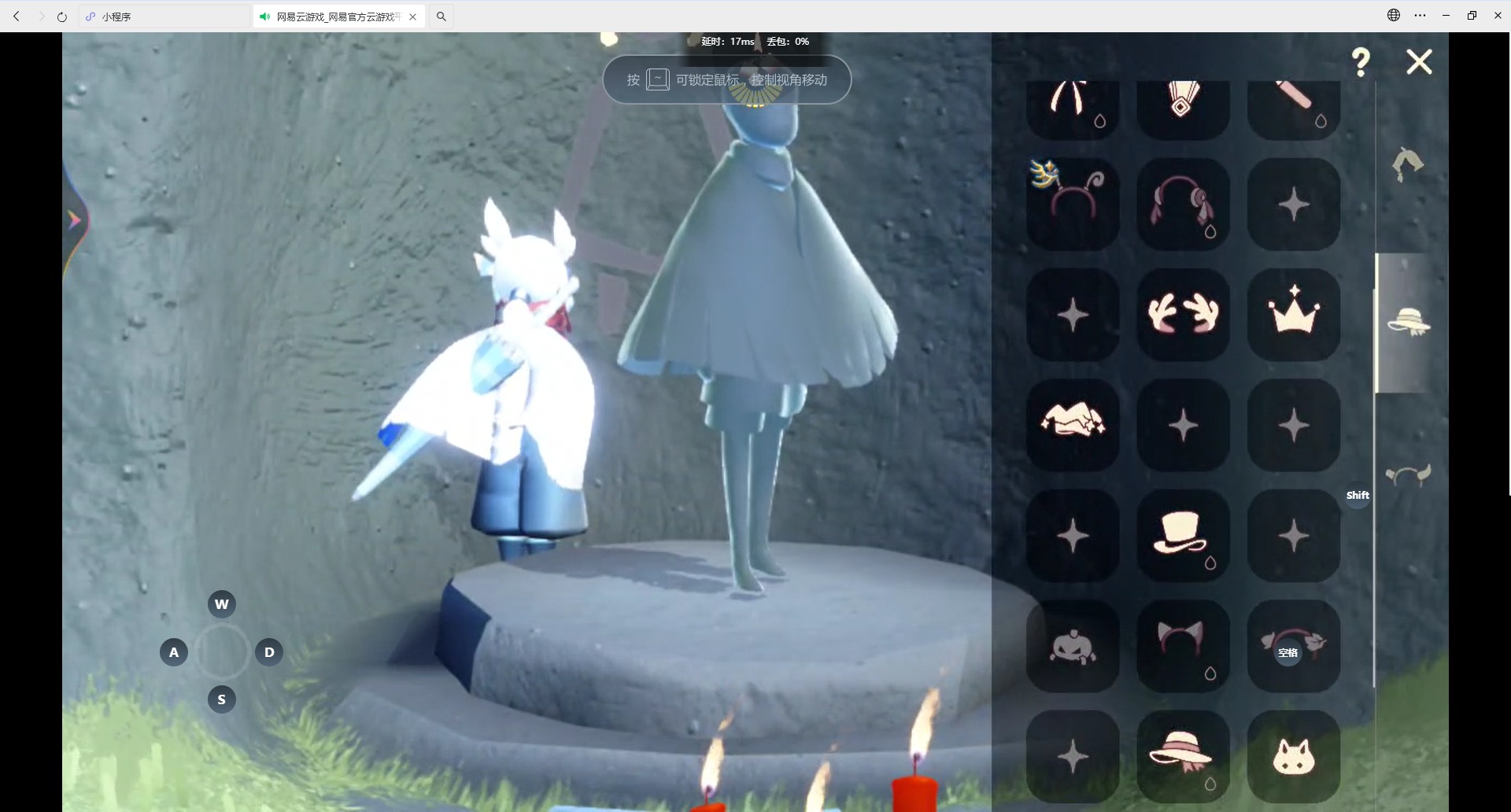Viewport: 1511px width, 812px height.
Task: Close the outfit selection panel
Action: [1419, 62]
